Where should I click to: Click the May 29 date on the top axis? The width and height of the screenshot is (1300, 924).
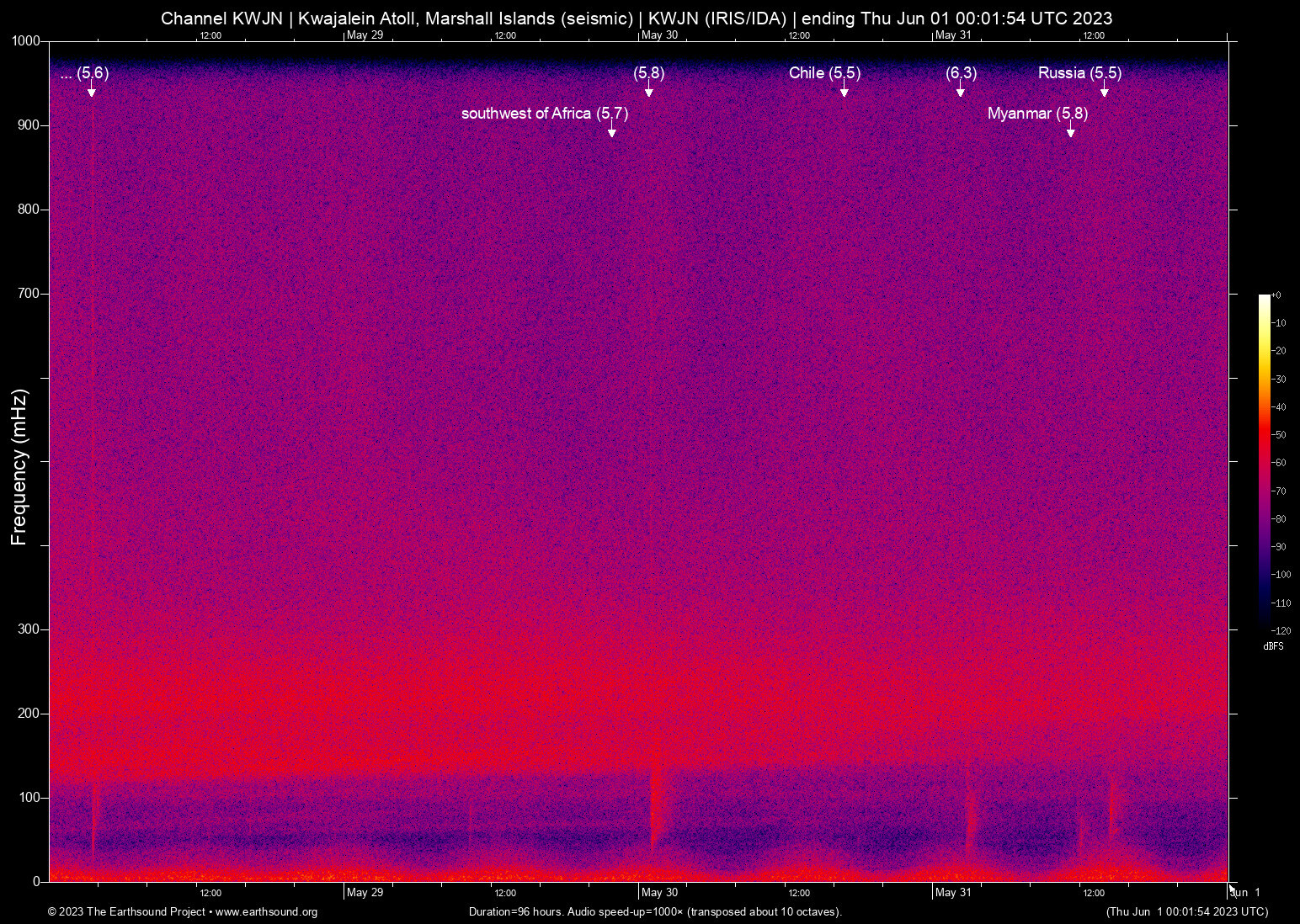click(365, 35)
